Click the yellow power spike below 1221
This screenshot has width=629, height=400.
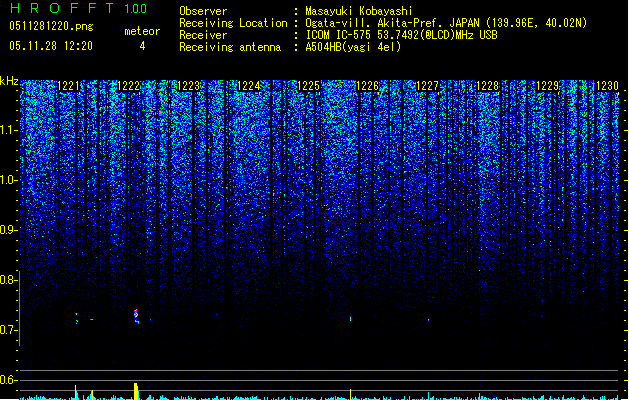[76, 392]
